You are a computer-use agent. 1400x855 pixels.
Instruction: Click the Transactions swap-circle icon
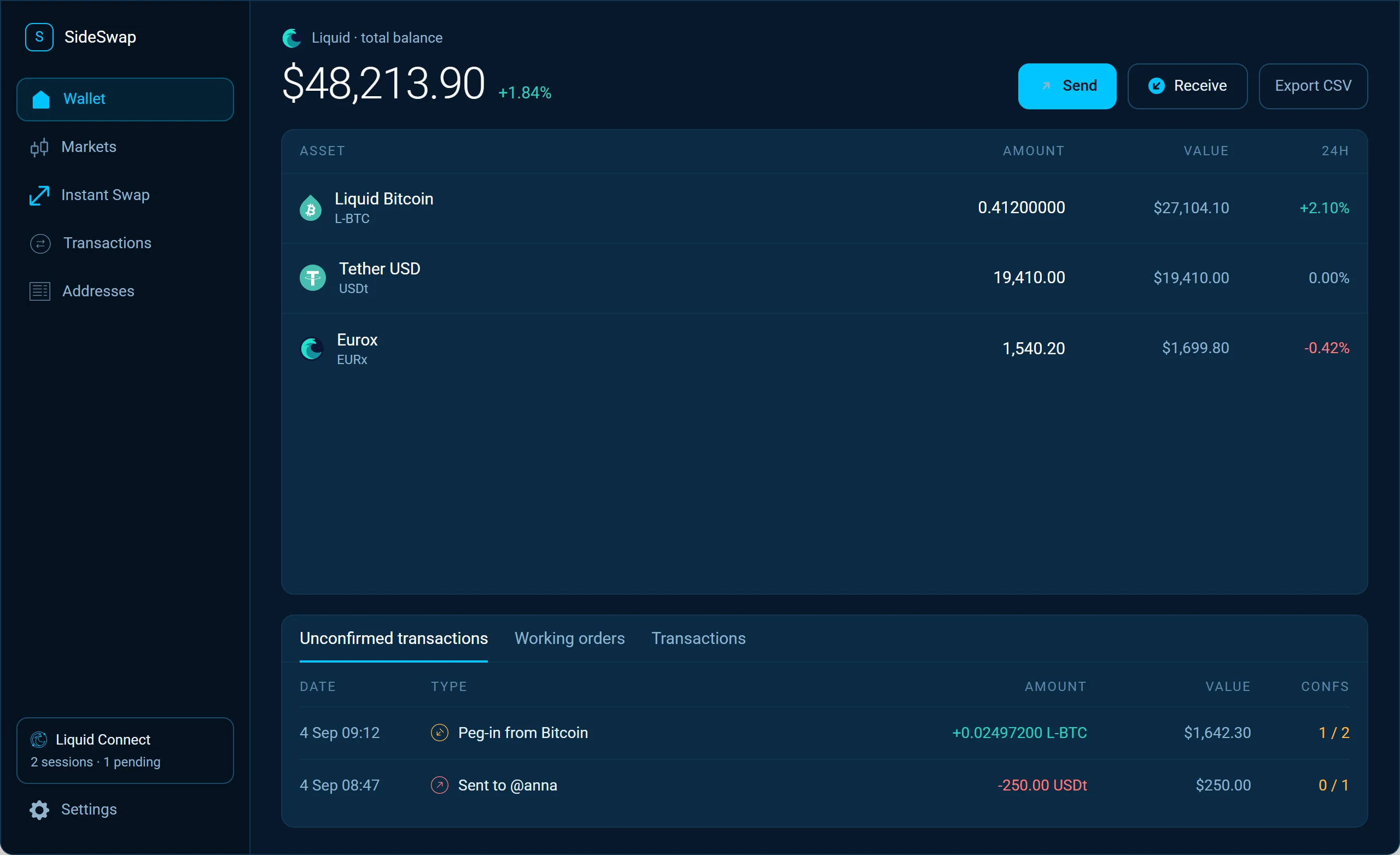40,244
